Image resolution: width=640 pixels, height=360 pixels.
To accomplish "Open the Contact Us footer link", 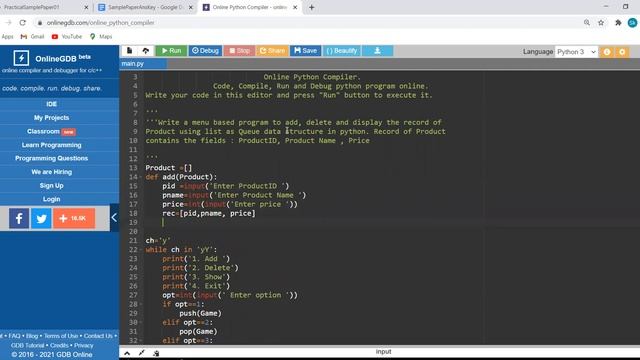I will pos(98,336).
